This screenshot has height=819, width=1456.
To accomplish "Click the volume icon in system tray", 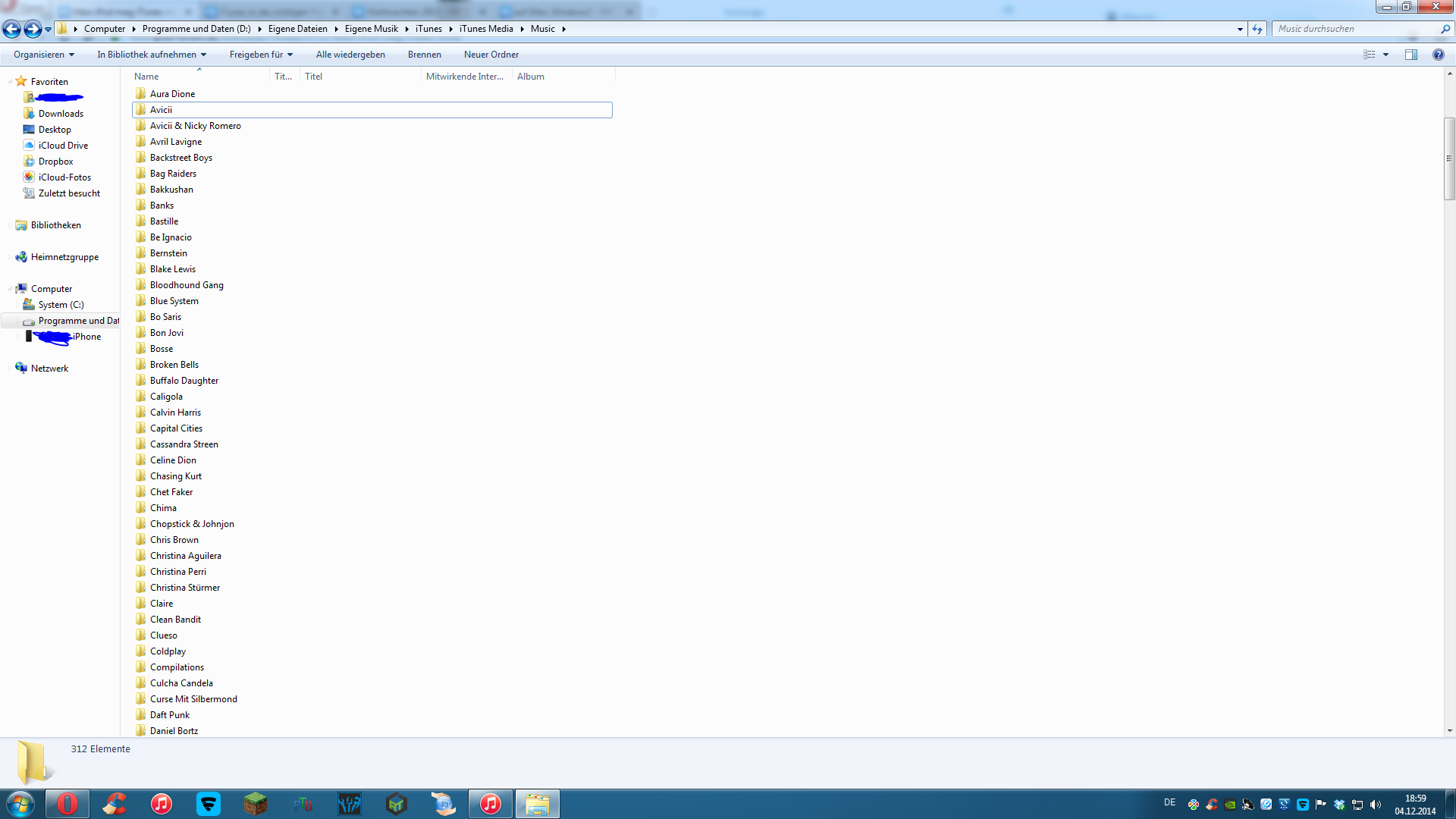I will 1376,805.
